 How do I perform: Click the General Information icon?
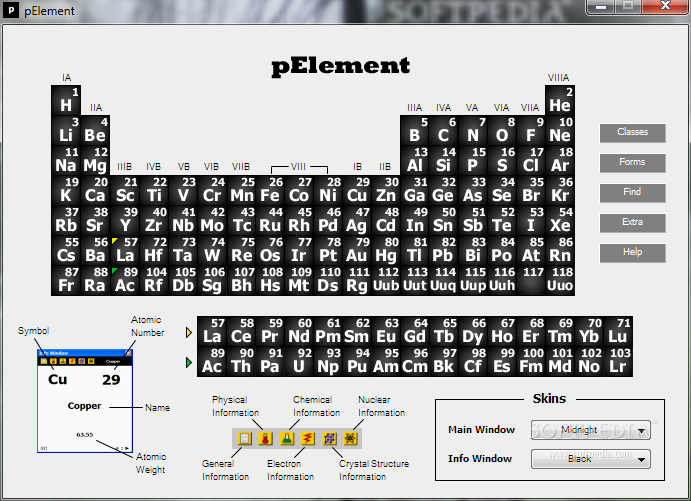[245, 438]
